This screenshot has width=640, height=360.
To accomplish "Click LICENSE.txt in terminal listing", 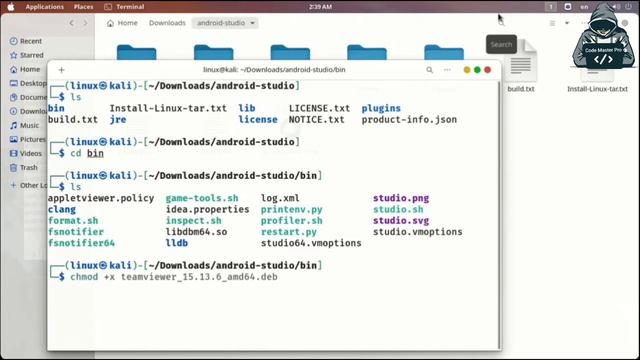I will (x=319, y=109).
